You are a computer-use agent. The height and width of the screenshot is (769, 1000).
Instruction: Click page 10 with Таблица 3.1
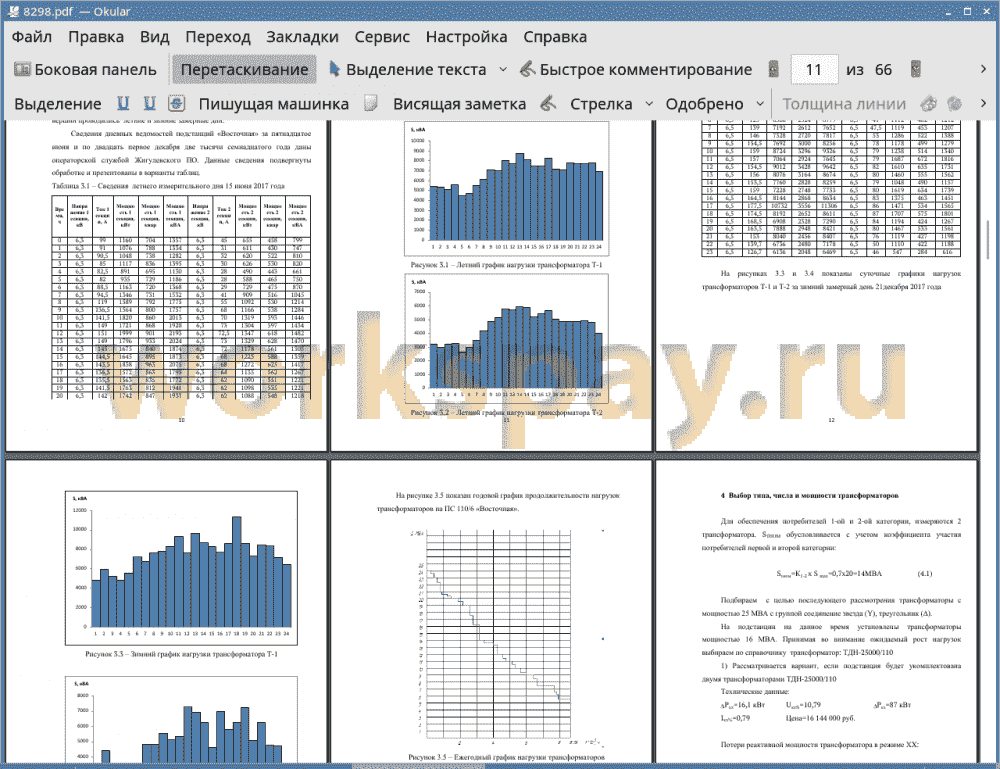coord(166,285)
